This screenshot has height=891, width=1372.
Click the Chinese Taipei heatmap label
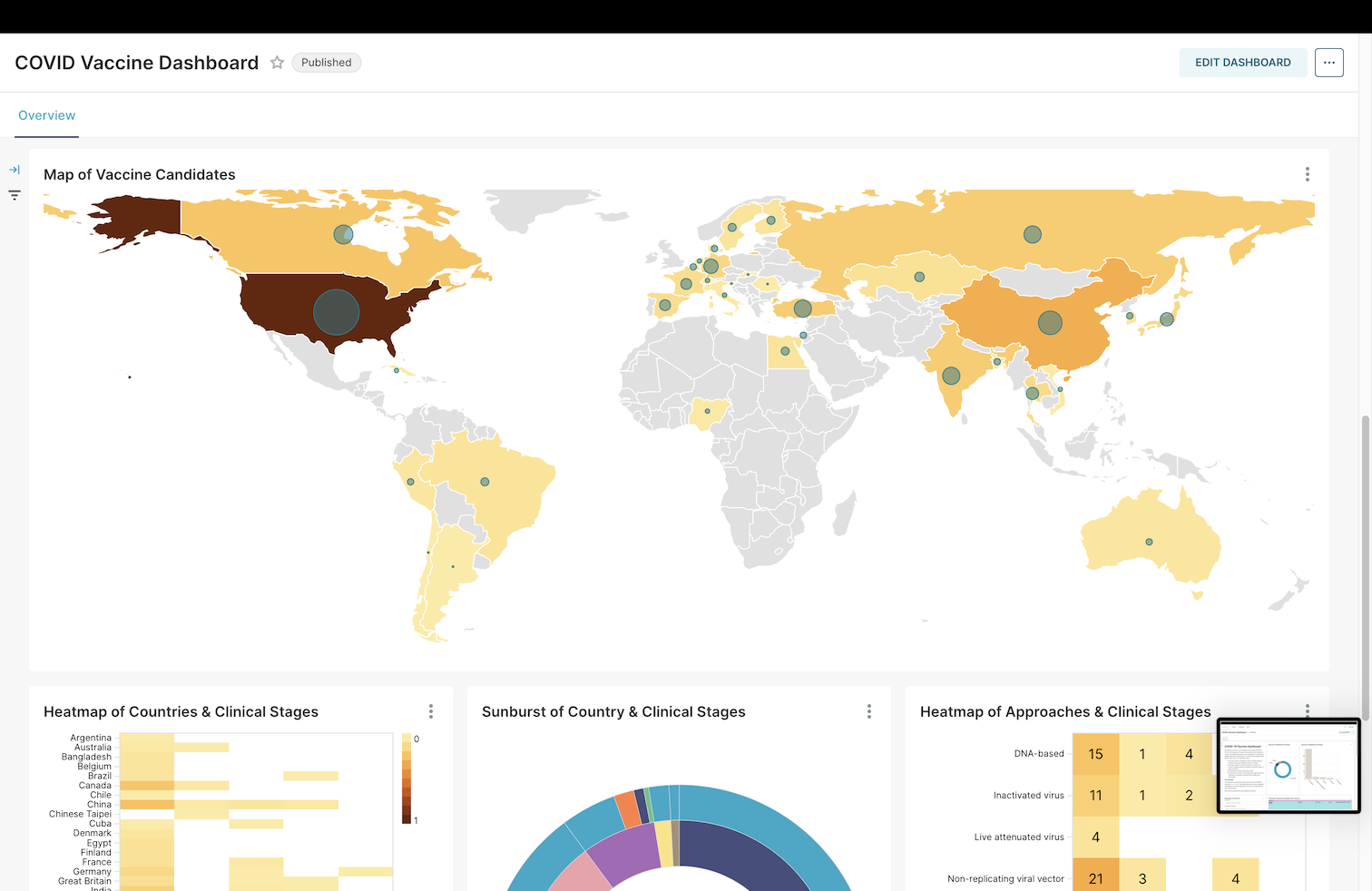click(x=80, y=814)
